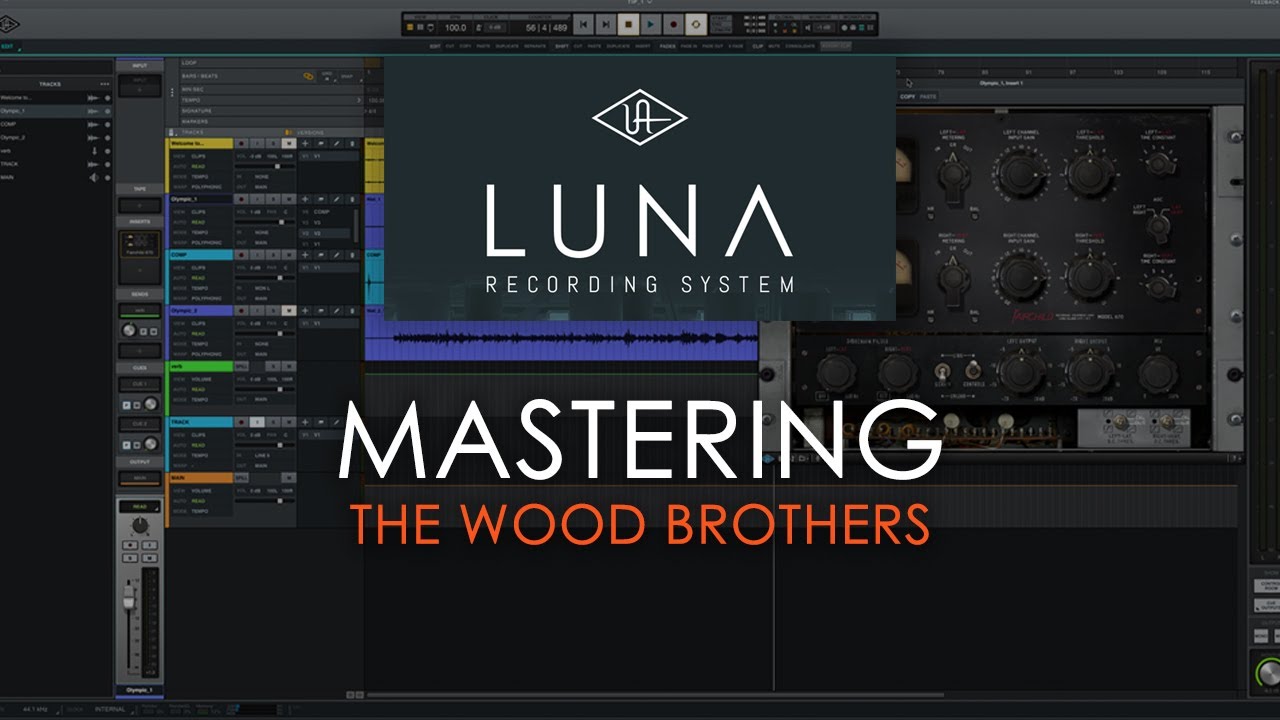Image resolution: width=1280 pixels, height=720 pixels.
Task: Click Fairchild Left Output knob
Action: 1021,370
